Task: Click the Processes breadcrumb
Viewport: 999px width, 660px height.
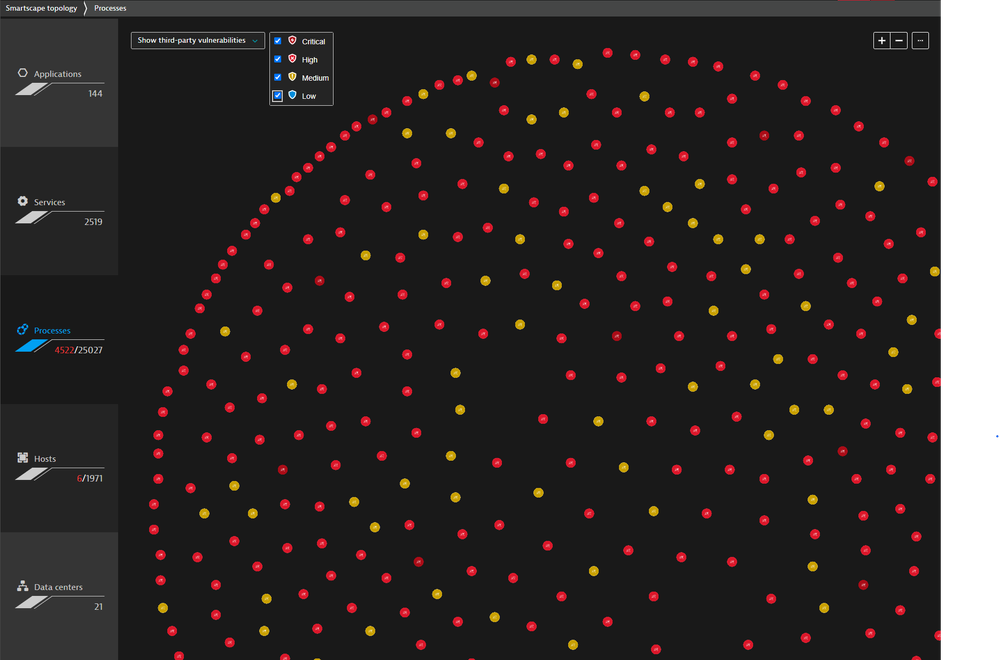Action: [x=110, y=8]
